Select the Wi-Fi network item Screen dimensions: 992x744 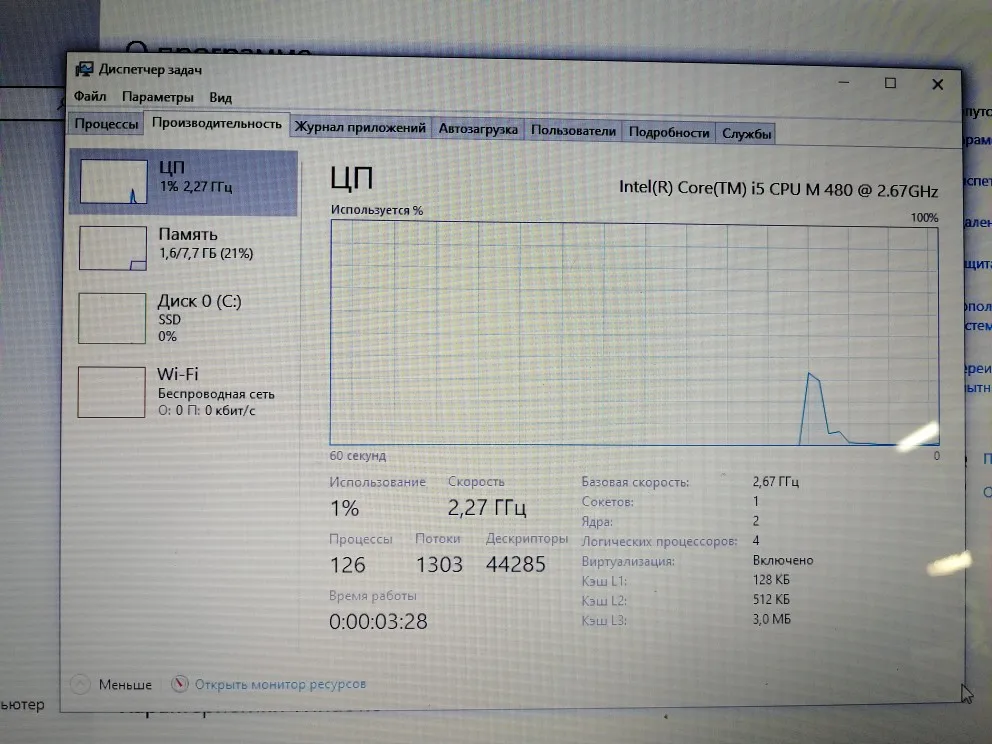click(183, 392)
